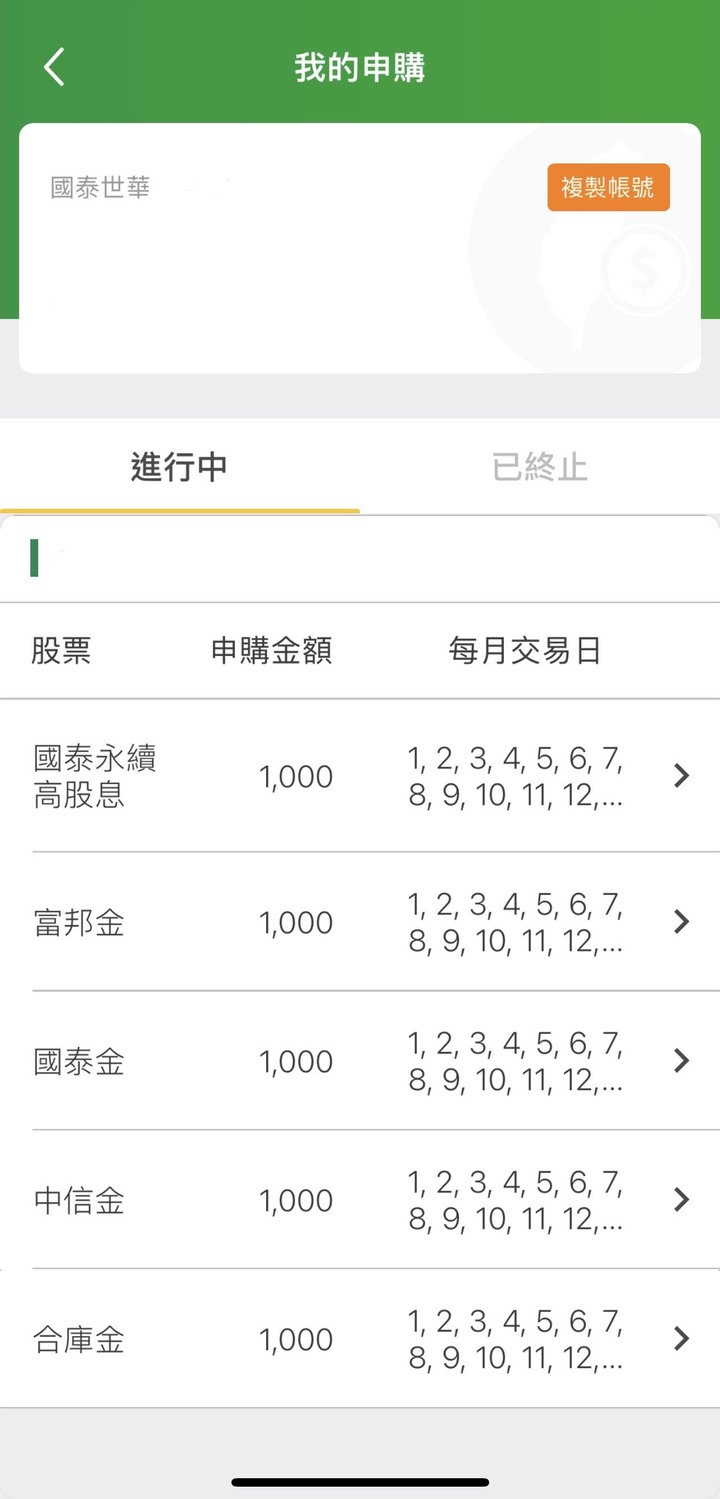720x1499 pixels.
Task: Select the 國泰永續高股息 stock name
Action: pos(95,776)
